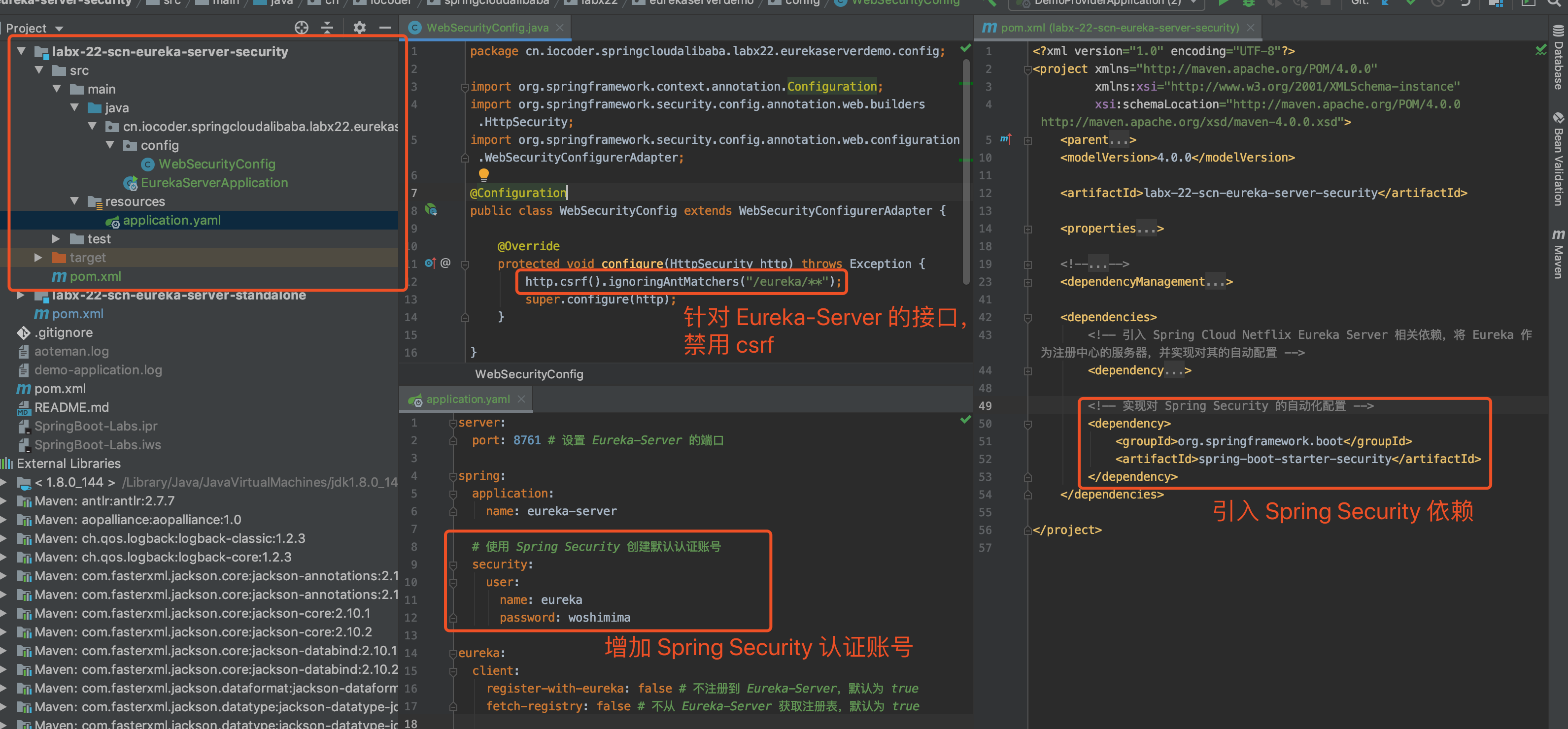Click the locate opened file crosshair icon
This screenshot has height=729, width=1568.
(301, 28)
